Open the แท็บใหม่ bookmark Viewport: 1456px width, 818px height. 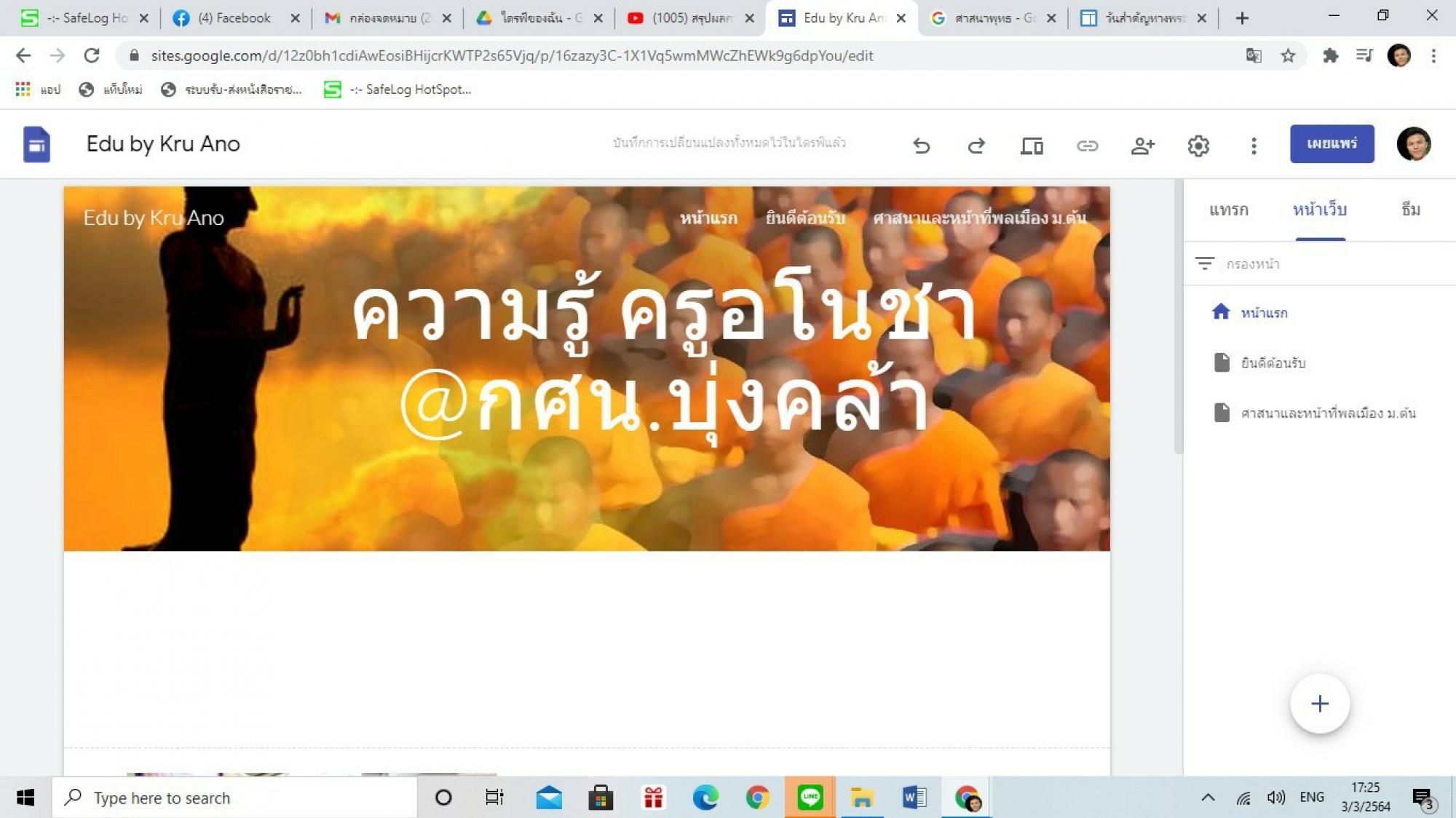tap(111, 90)
